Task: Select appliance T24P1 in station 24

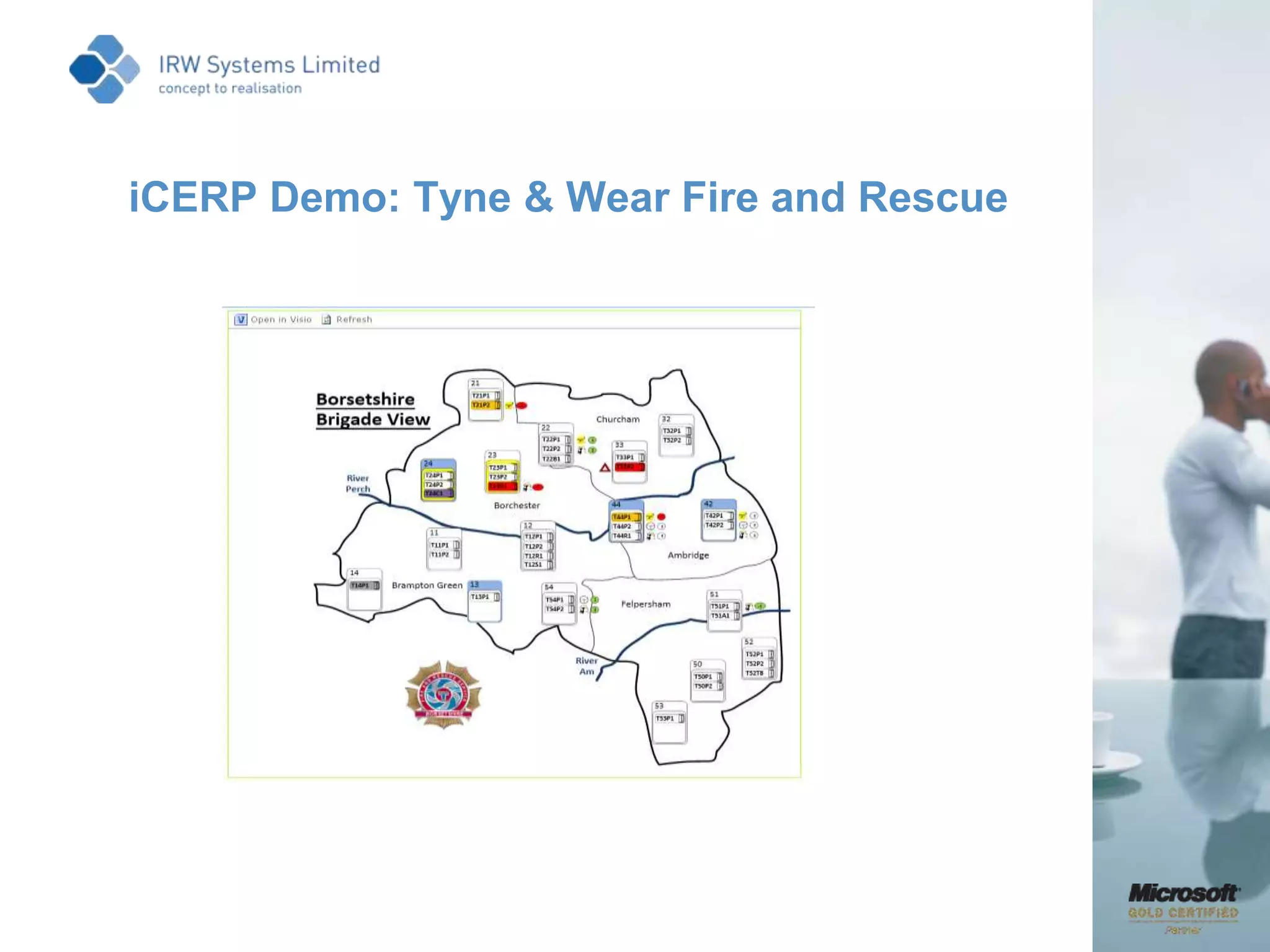Action: tap(438, 475)
